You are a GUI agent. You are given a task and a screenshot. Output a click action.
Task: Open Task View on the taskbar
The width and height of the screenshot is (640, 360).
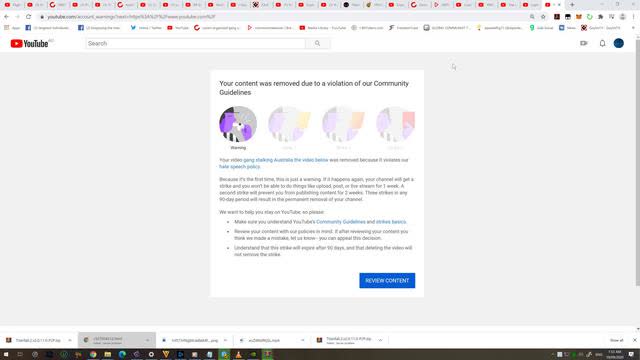20,354
